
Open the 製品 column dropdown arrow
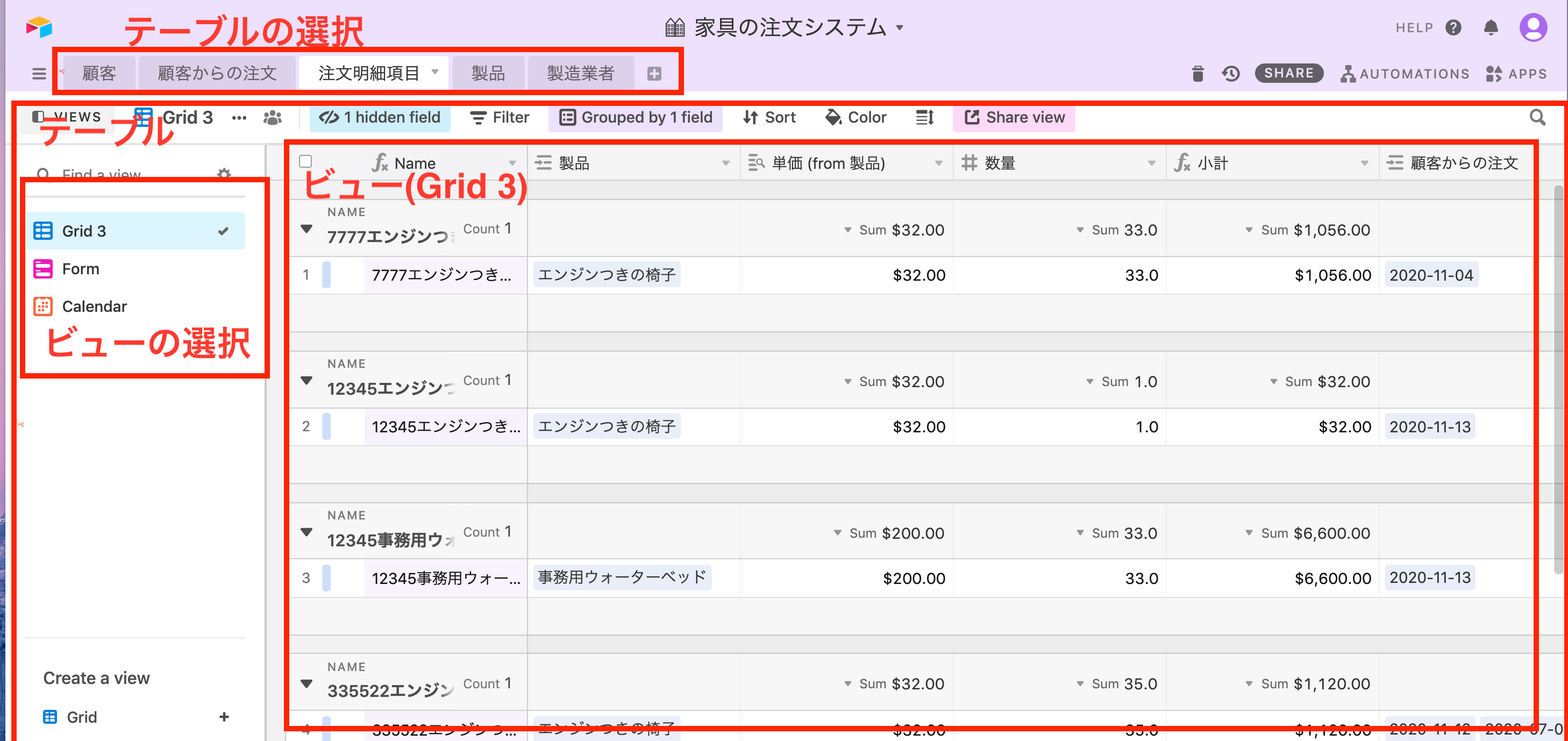pos(725,163)
